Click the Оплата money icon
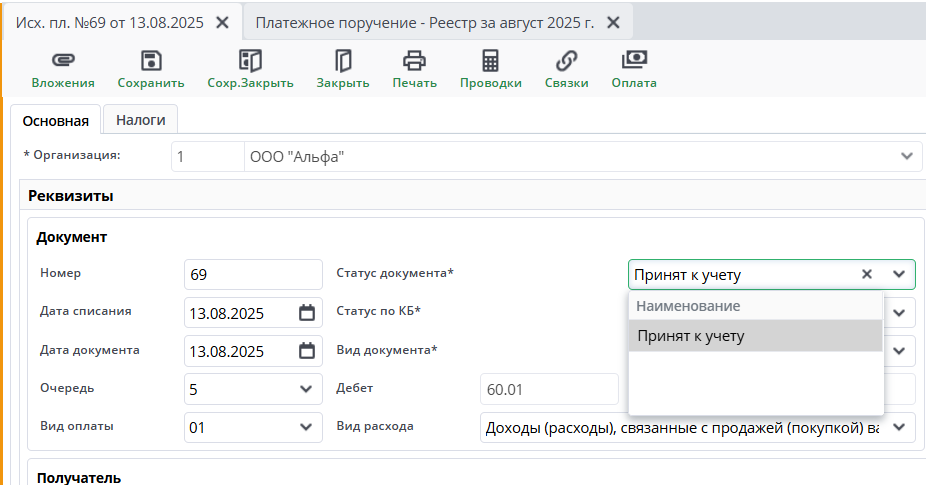Screen dimensions: 926x485 (x=634, y=60)
